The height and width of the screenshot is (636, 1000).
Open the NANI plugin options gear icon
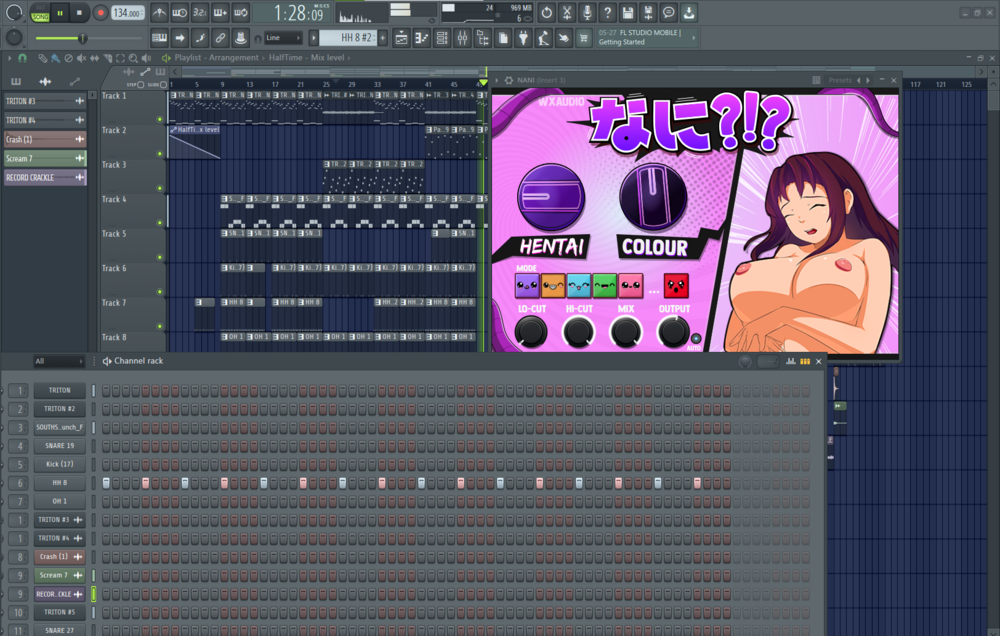tap(509, 80)
